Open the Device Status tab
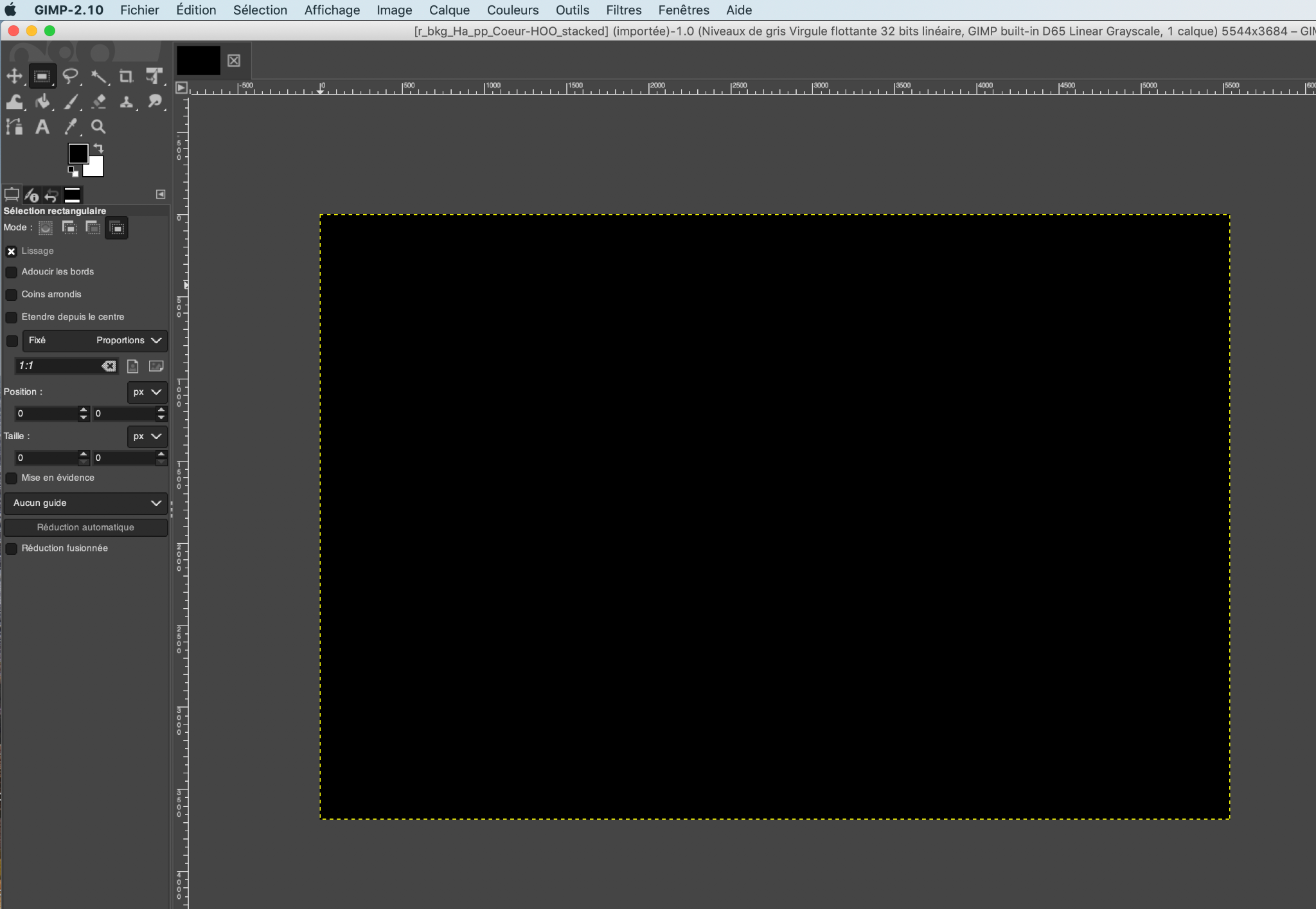 pyautogui.click(x=31, y=195)
